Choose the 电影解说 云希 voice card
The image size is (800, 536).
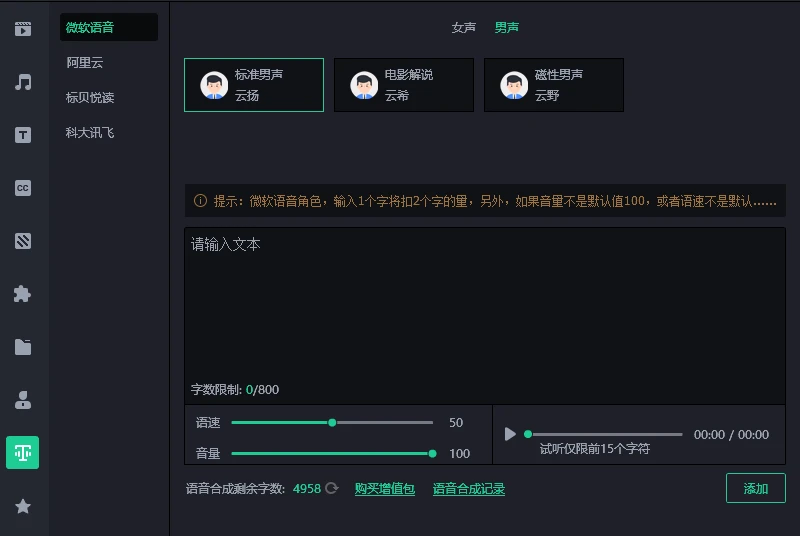click(x=404, y=85)
